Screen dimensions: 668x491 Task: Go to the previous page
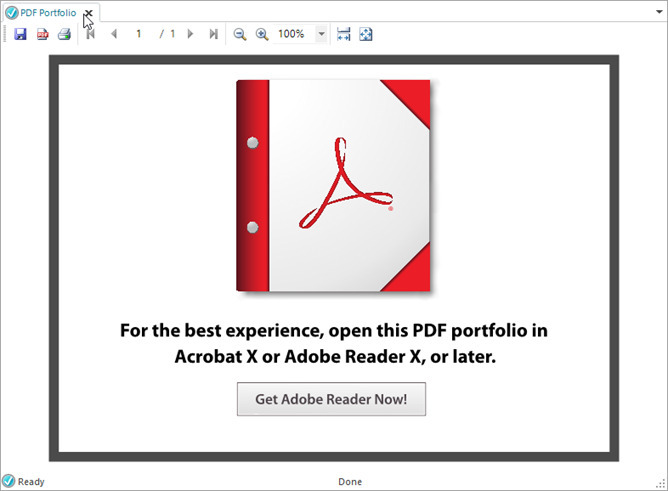point(114,34)
